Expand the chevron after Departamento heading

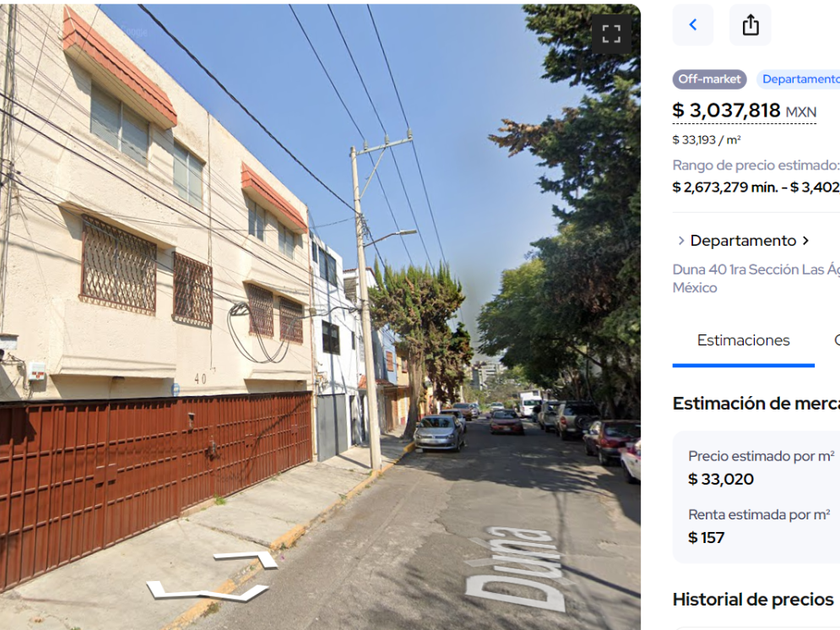(x=805, y=241)
